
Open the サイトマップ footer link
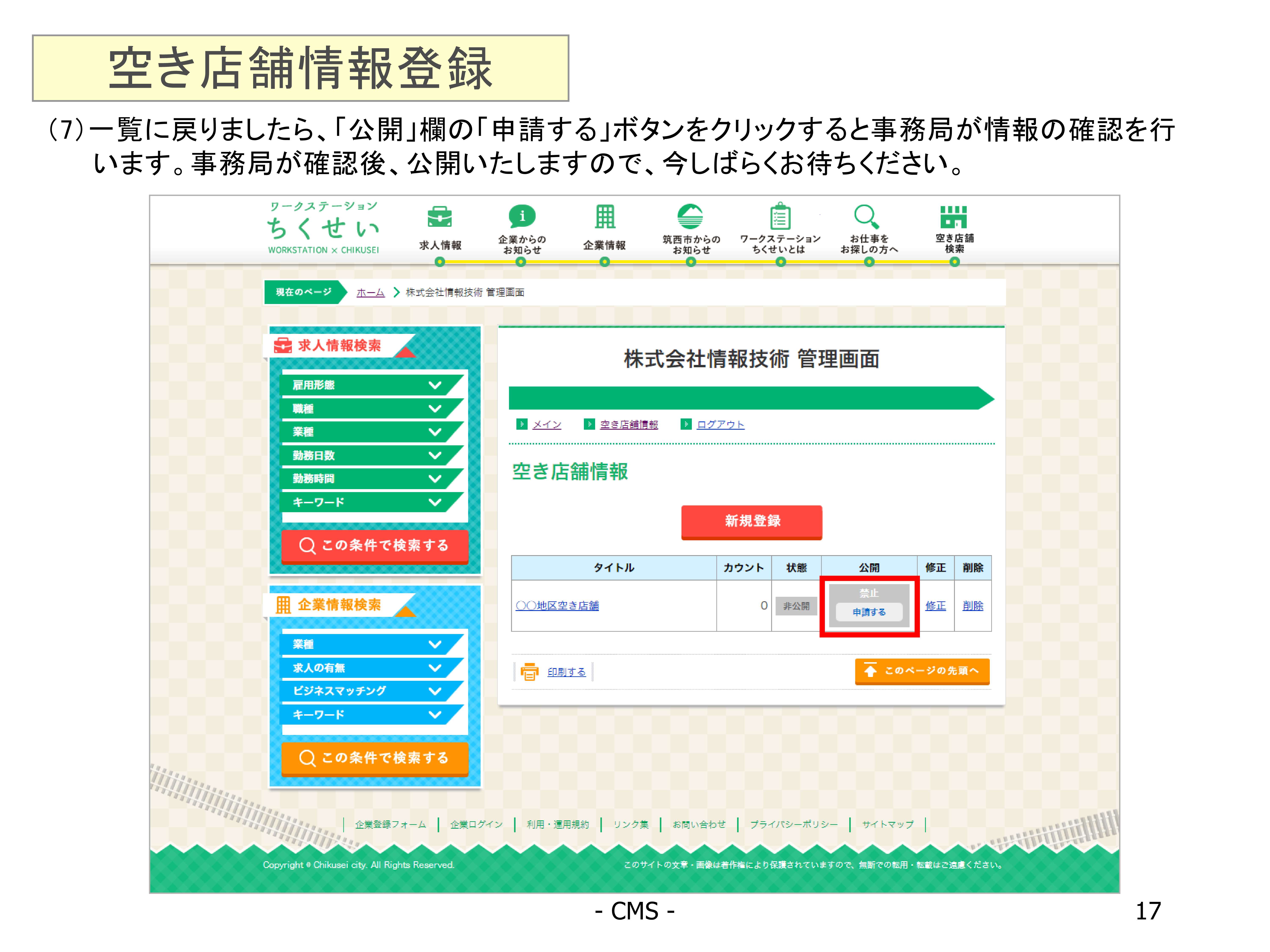[888, 825]
